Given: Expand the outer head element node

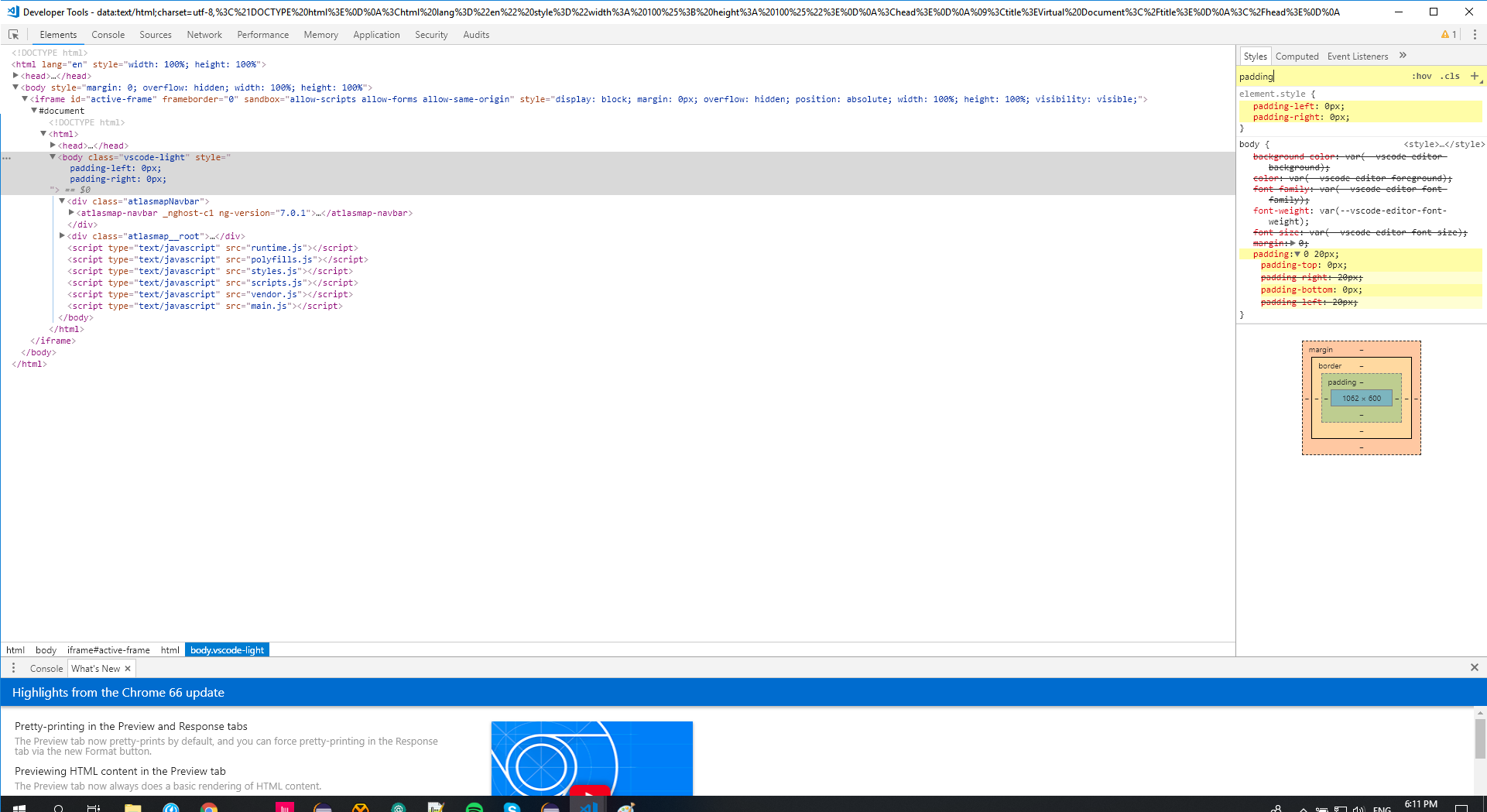Looking at the screenshot, I should pyautogui.click(x=15, y=76).
